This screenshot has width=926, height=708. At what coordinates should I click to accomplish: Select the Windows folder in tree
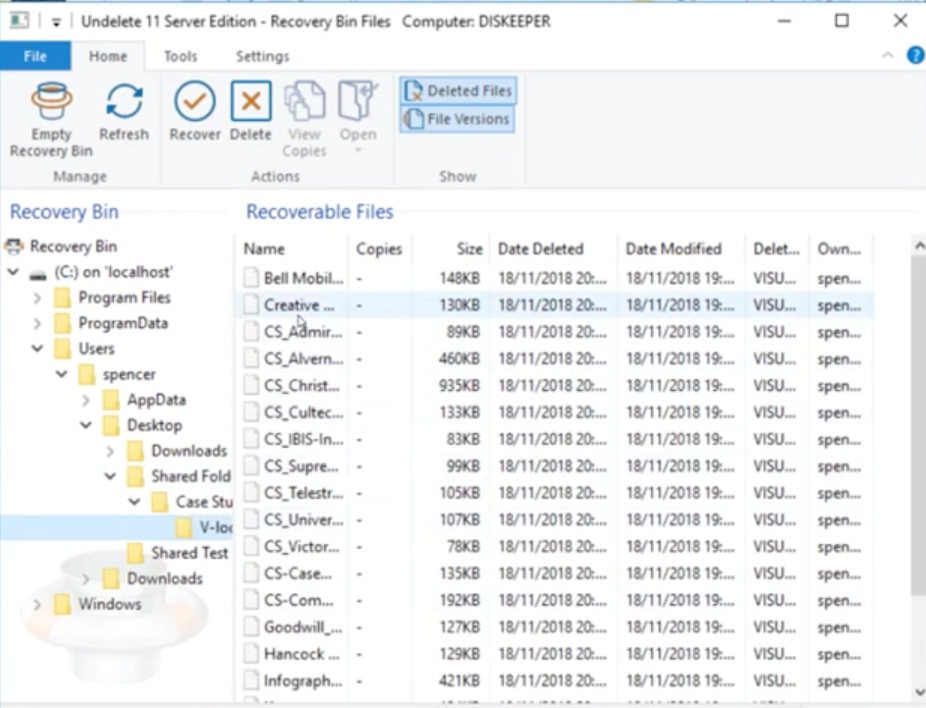[x=110, y=604]
